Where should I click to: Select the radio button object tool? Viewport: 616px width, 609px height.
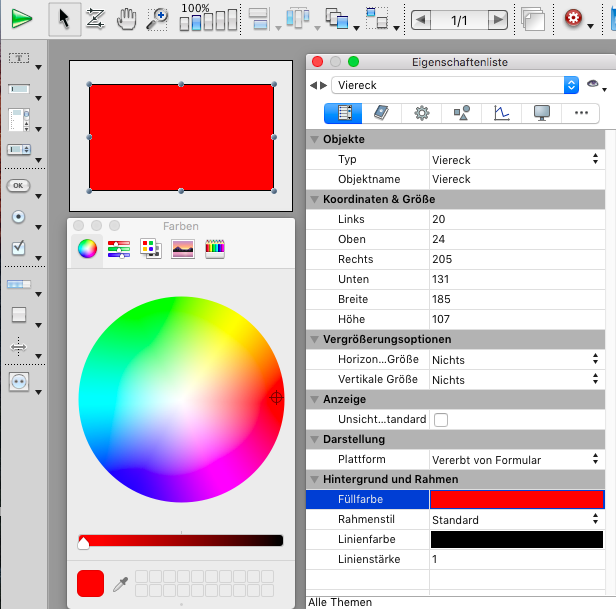tap(19, 216)
